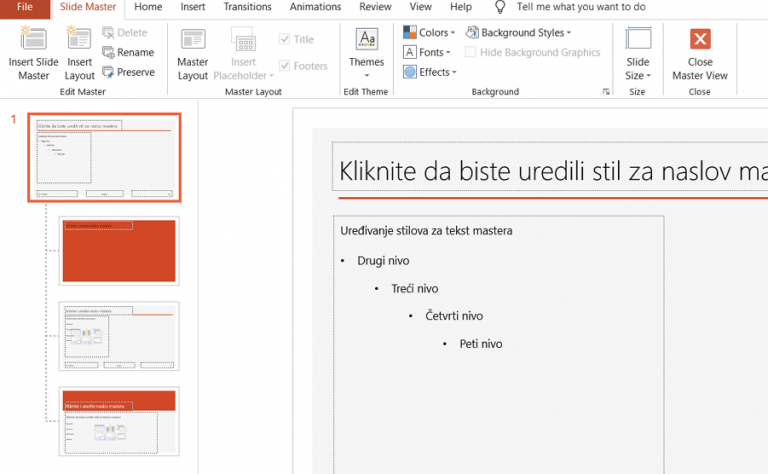Open the Help tab
This screenshot has width=768, height=474.
click(461, 7)
